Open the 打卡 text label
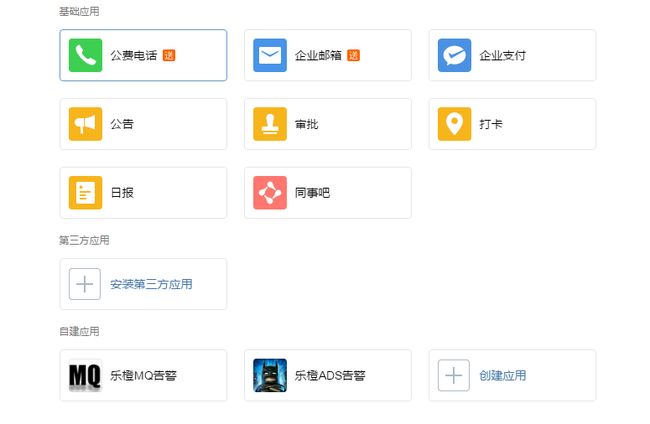 pyautogui.click(x=490, y=125)
